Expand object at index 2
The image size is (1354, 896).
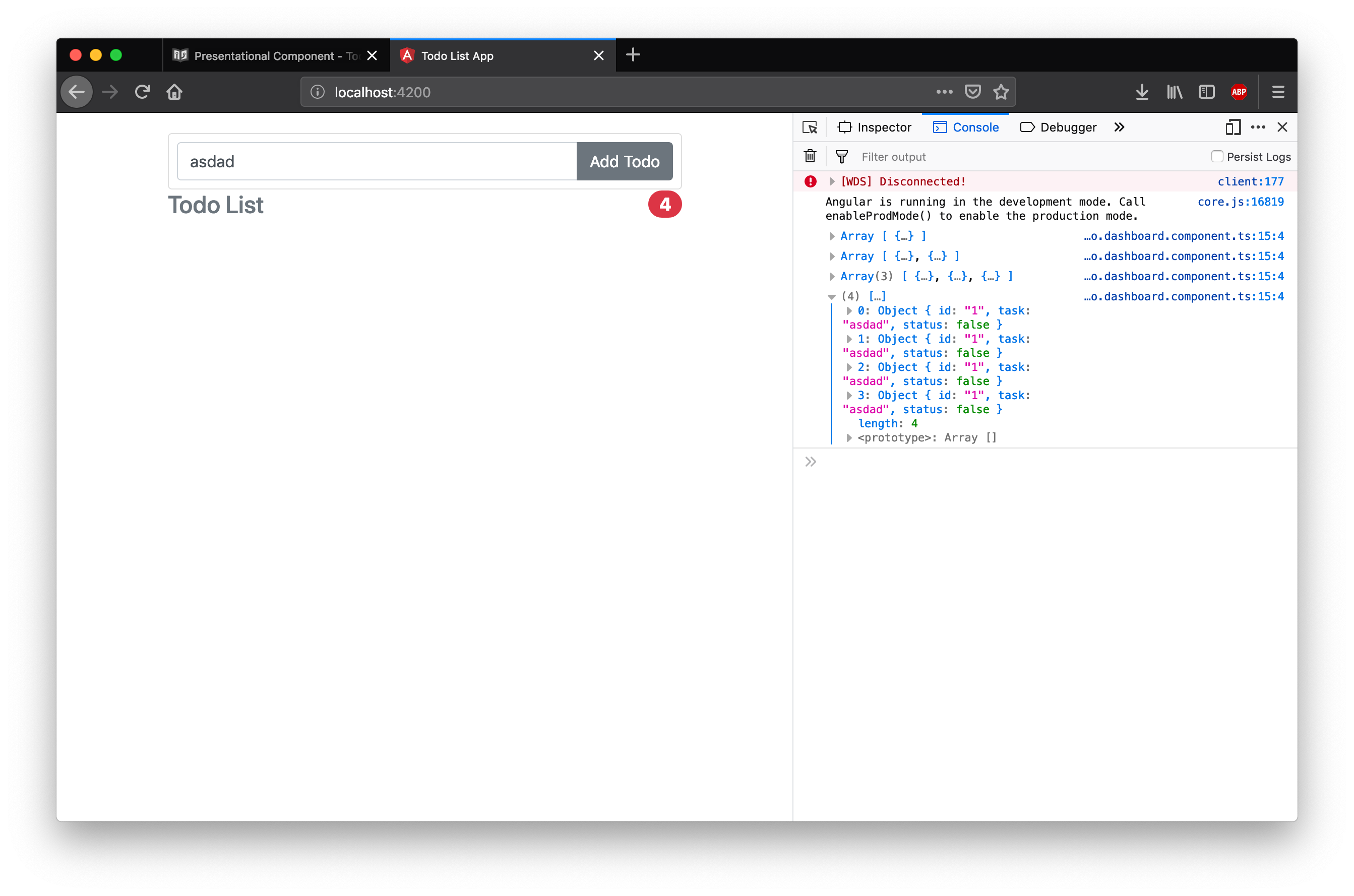point(849,367)
